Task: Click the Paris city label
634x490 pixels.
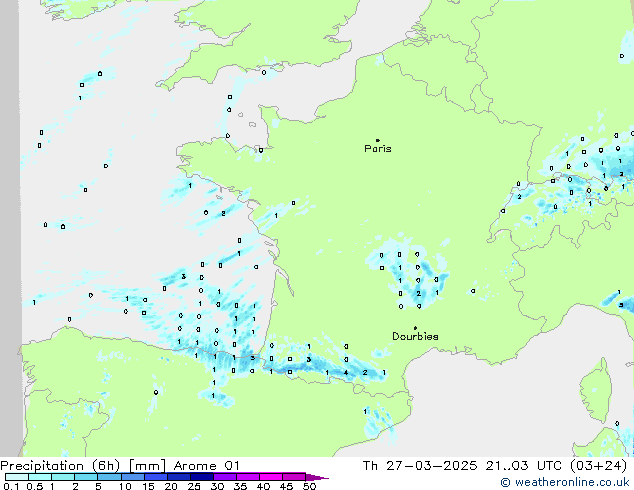Action: pyautogui.click(x=378, y=149)
